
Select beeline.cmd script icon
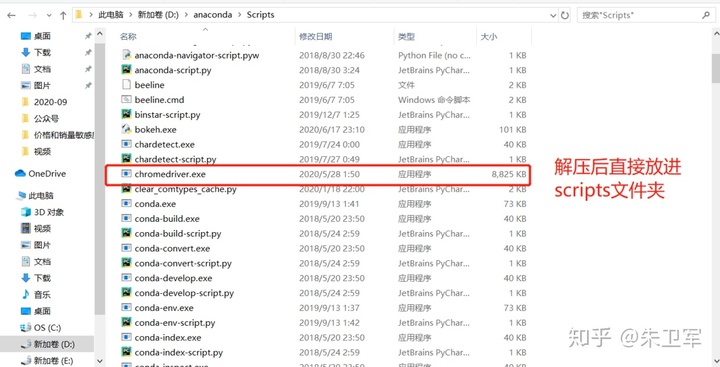(126, 100)
